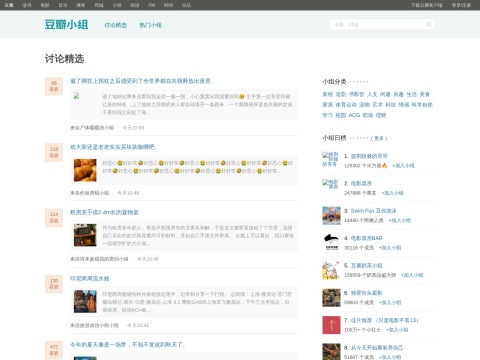Go to FM in top navigation bar
Image resolution: width=480 pixels, height=360 pixels.
click(152, 5)
